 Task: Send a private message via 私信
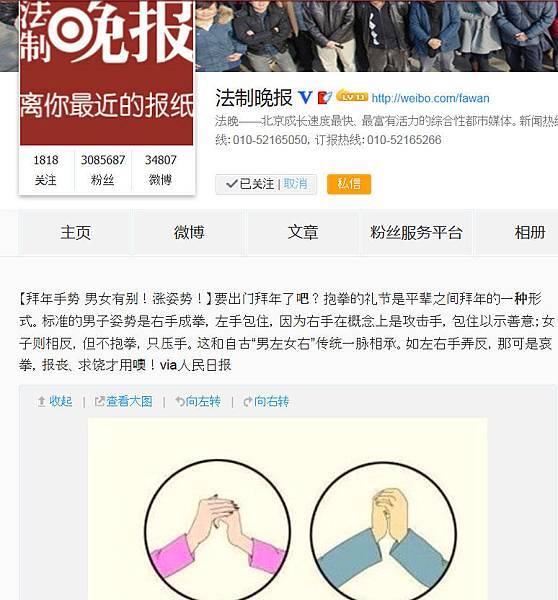click(349, 184)
